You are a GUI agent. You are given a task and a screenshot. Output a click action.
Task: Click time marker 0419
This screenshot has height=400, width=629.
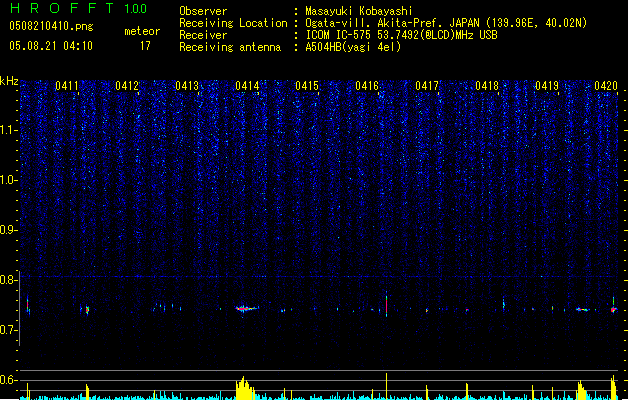(x=547, y=86)
